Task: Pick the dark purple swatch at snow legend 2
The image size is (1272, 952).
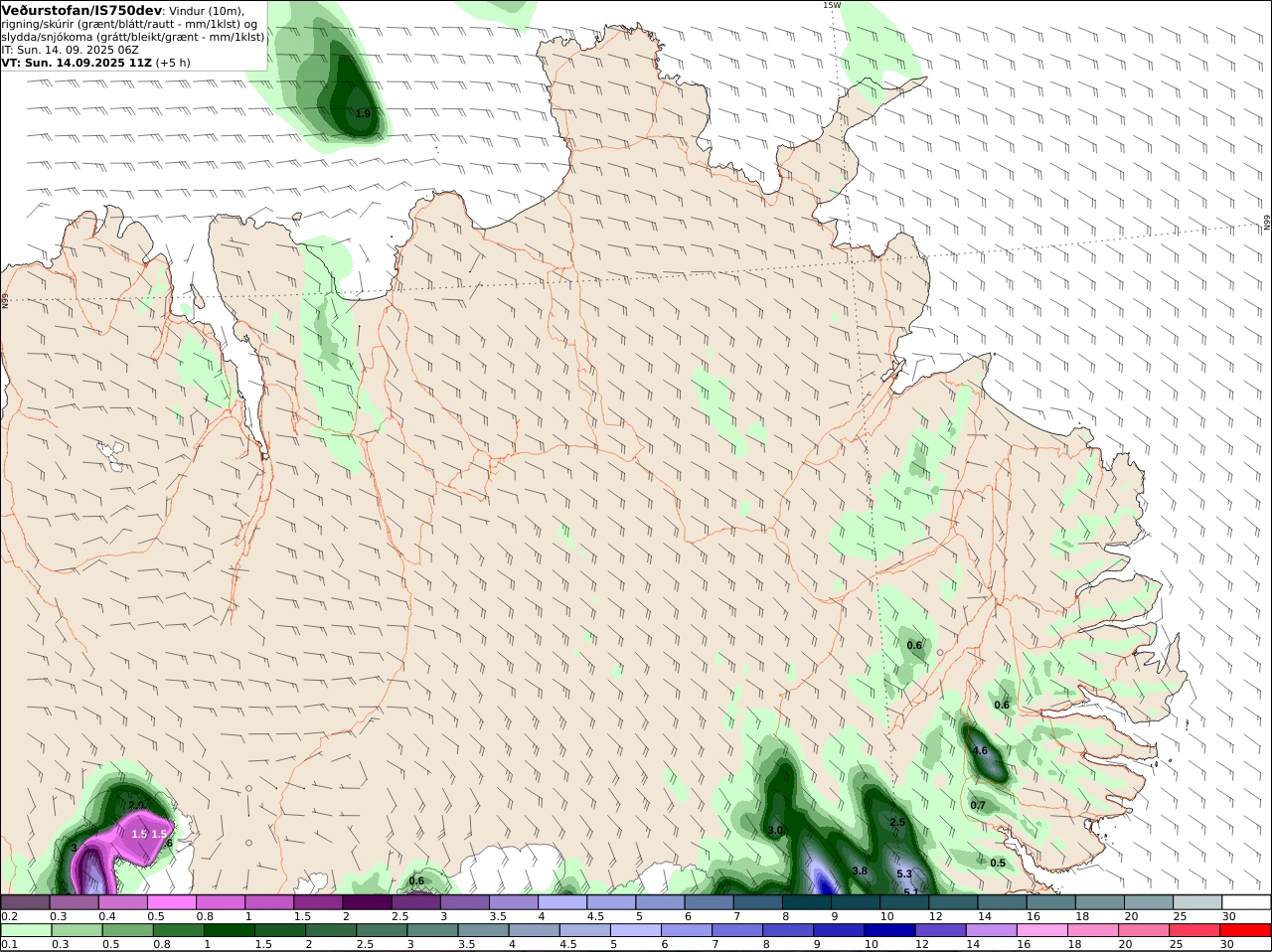Action: [x=367, y=901]
